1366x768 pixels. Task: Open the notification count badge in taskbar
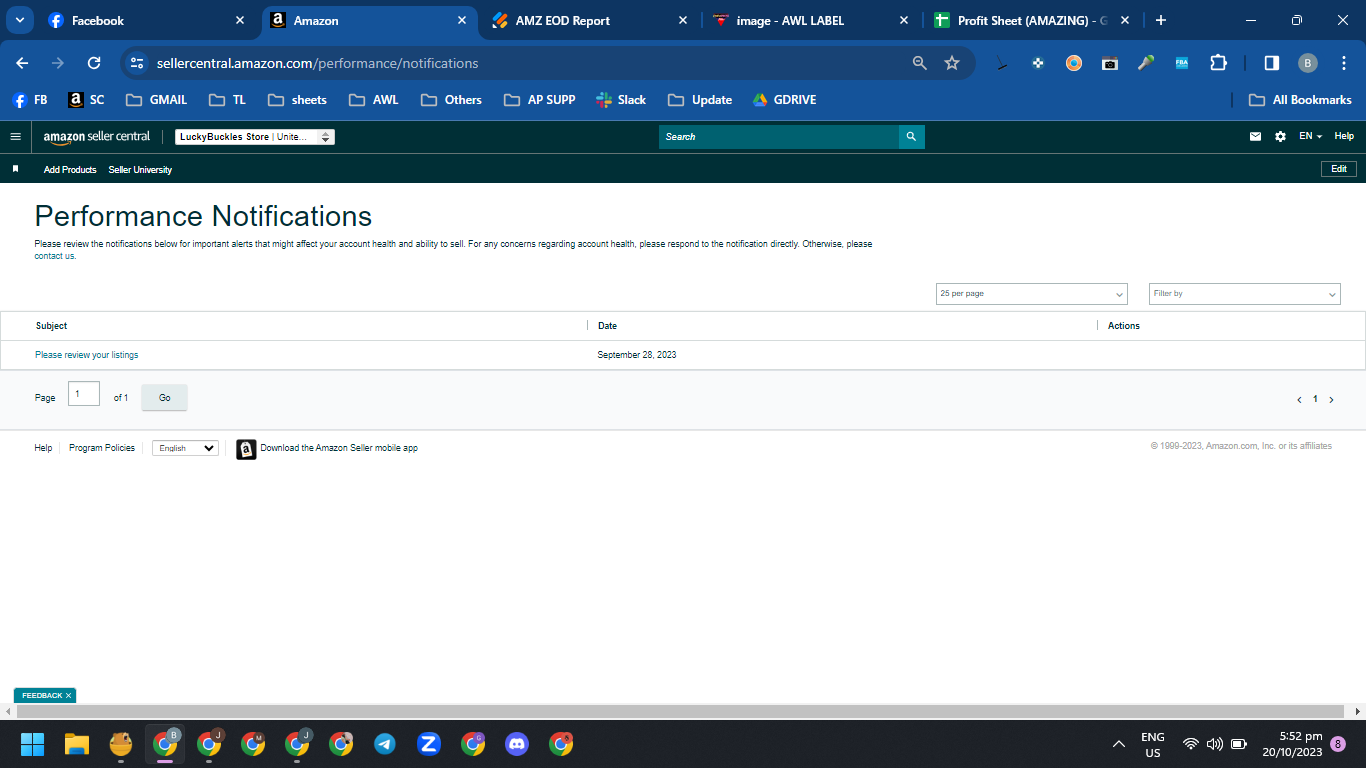point(1338,744)
